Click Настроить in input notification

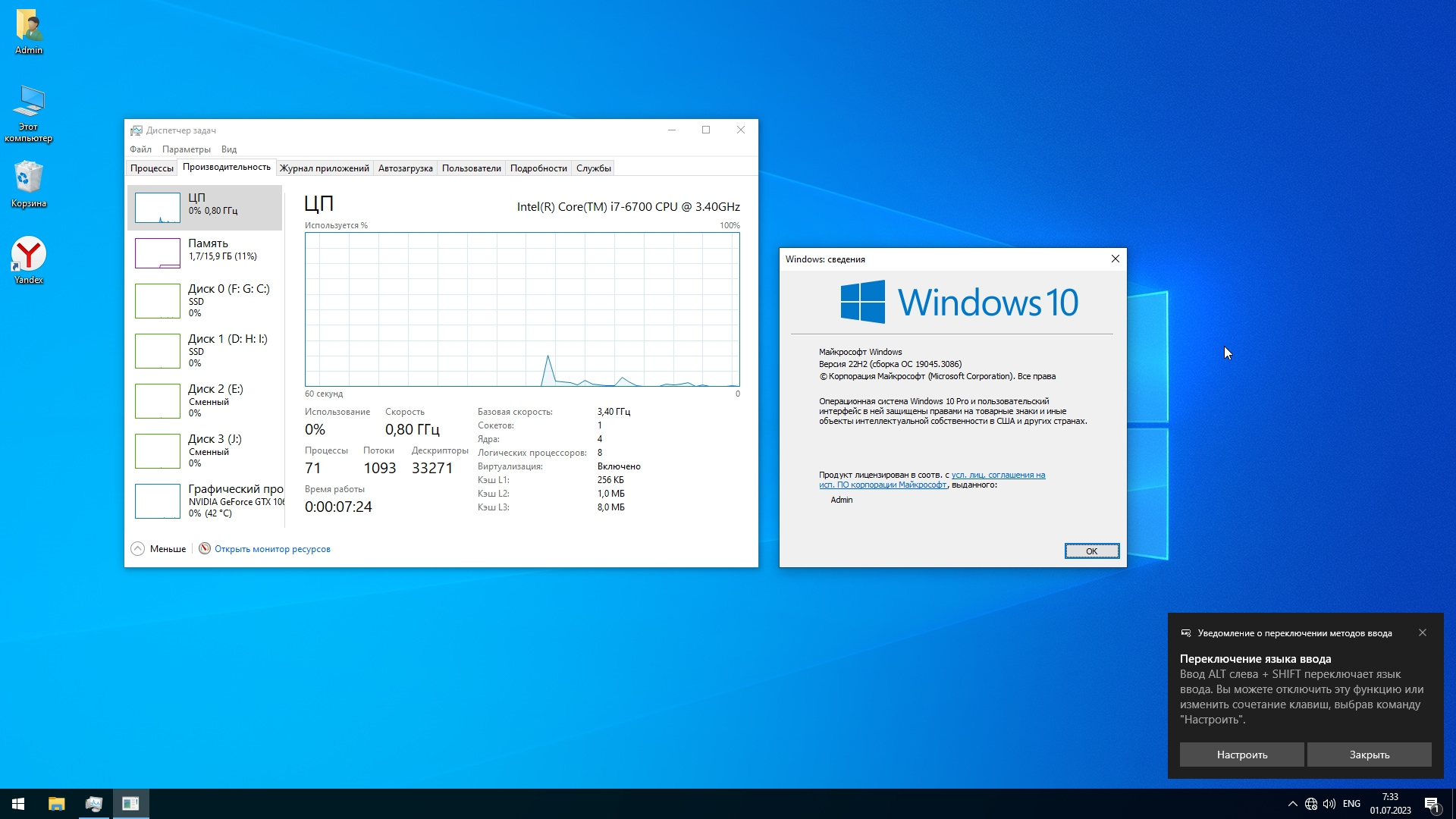coord(1241,755)
